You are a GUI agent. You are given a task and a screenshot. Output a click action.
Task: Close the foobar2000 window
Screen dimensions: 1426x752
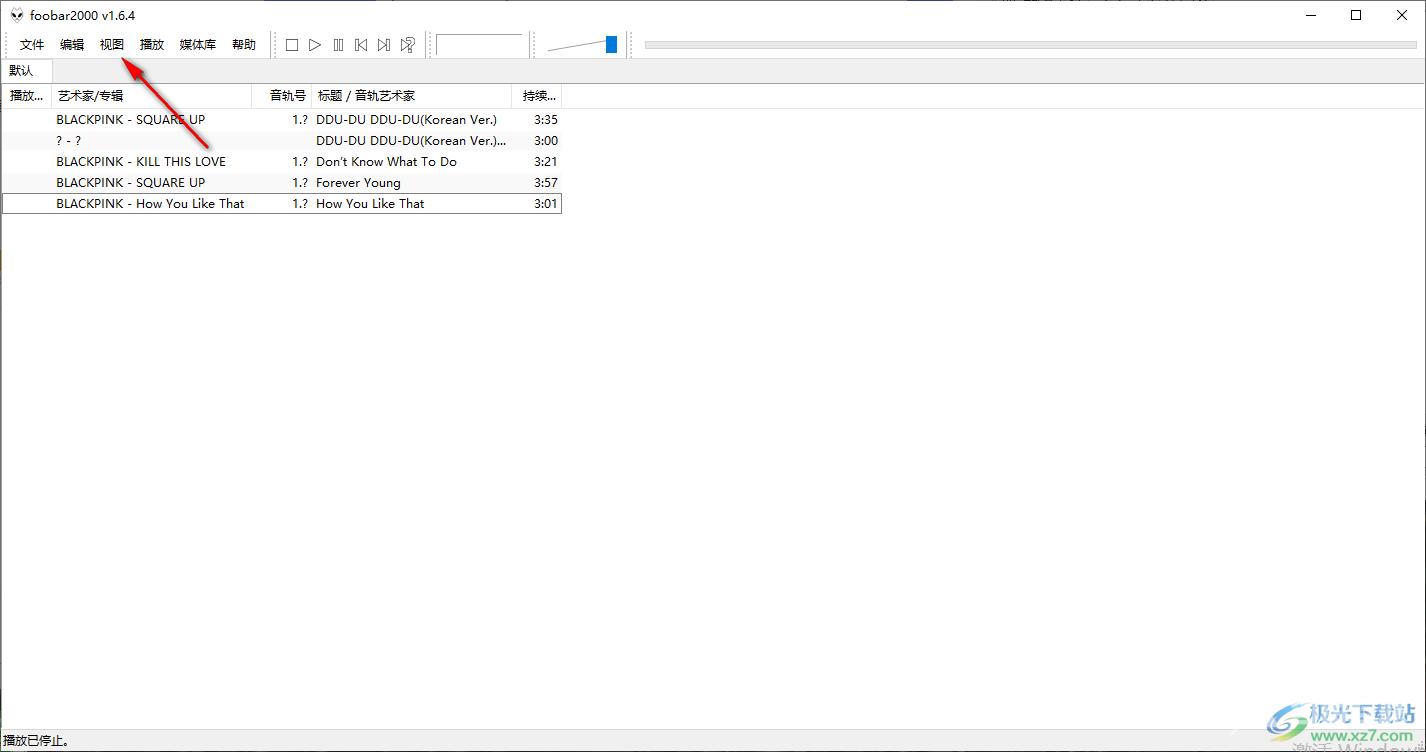(1402, 15)
